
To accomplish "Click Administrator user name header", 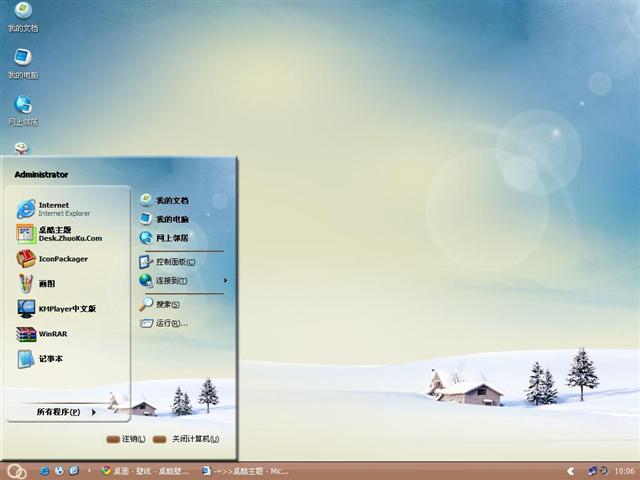I will coord(41,175).
